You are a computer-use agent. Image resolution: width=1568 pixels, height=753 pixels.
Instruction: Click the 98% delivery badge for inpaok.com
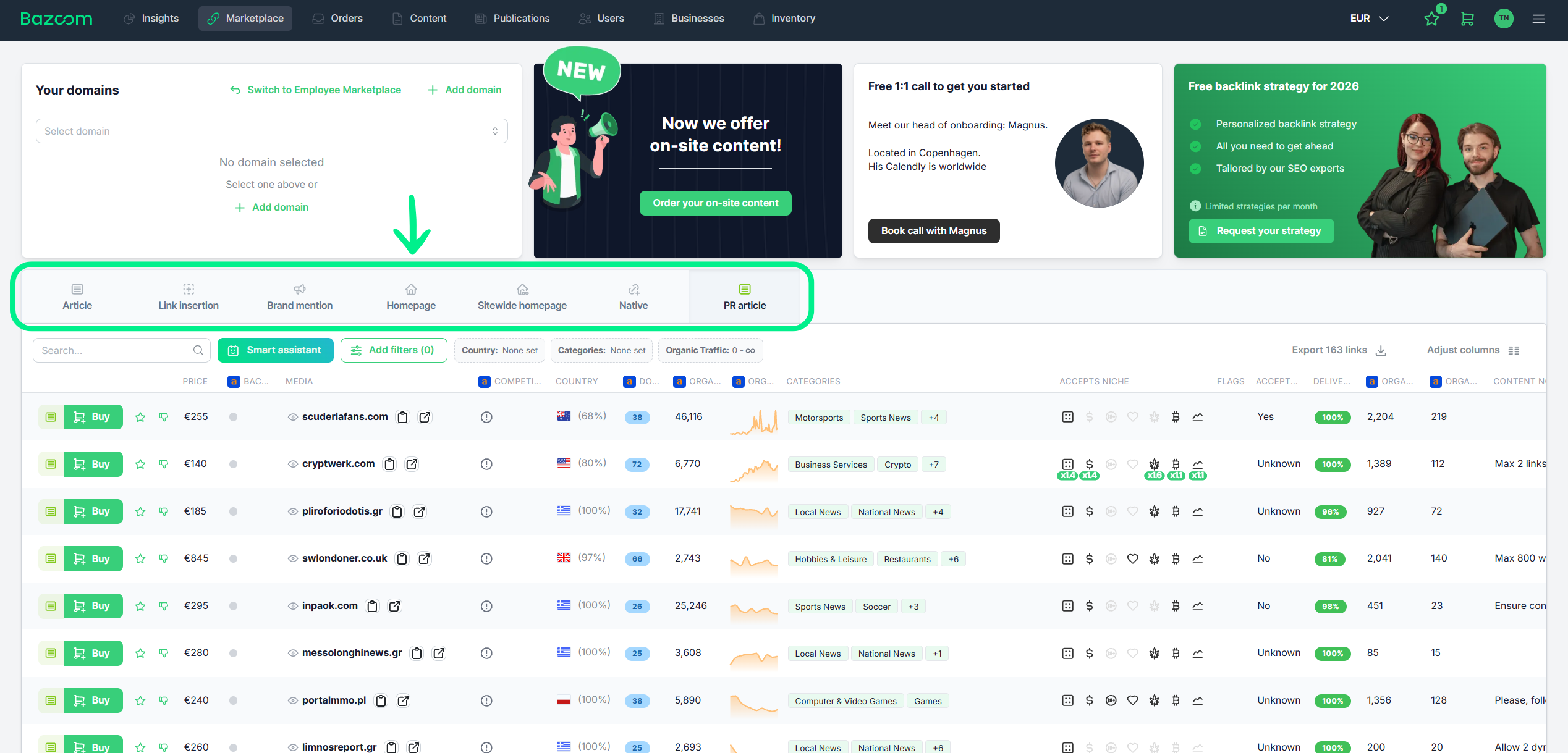point(1331,607)
